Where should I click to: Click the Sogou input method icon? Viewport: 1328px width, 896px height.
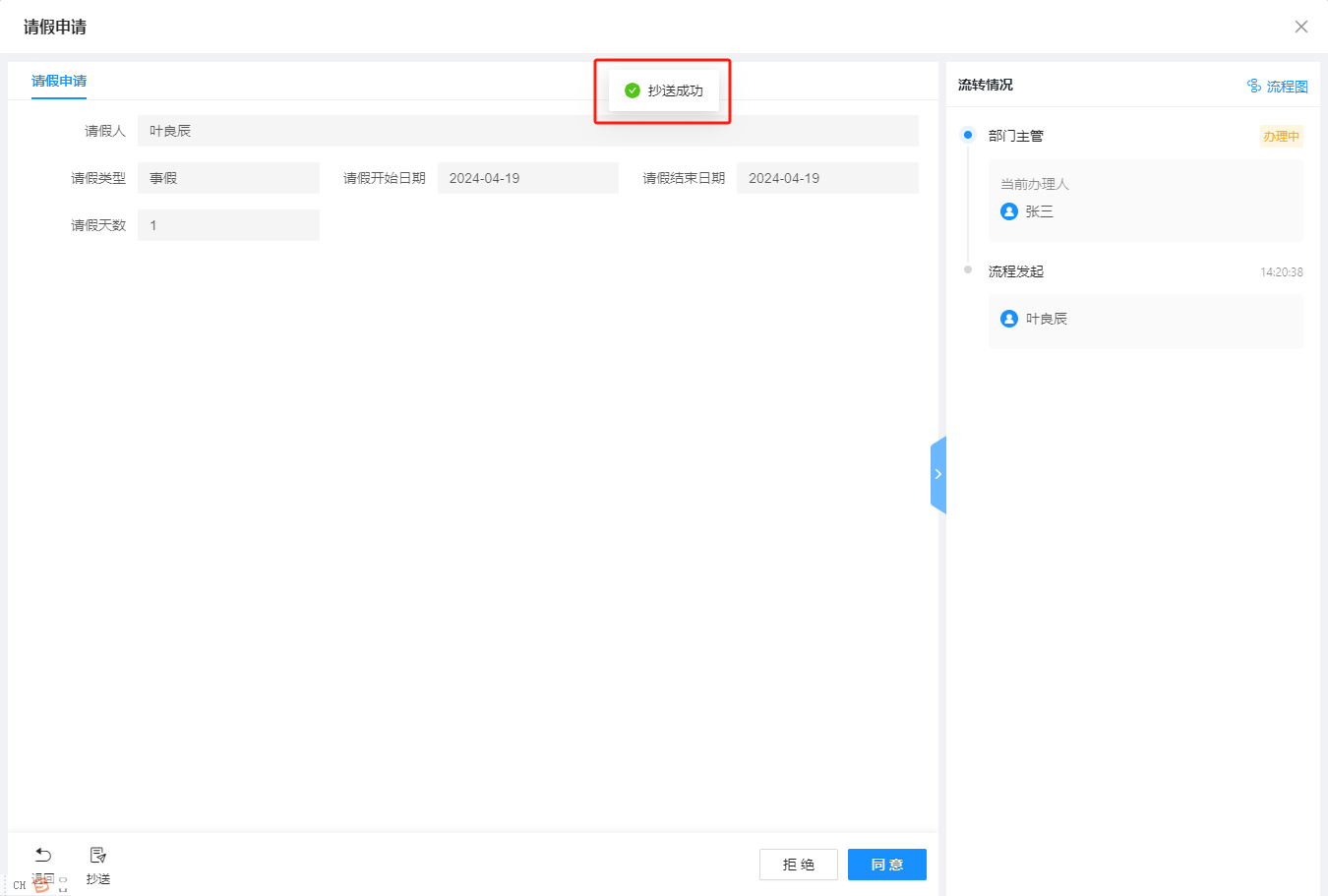[41, 884]
